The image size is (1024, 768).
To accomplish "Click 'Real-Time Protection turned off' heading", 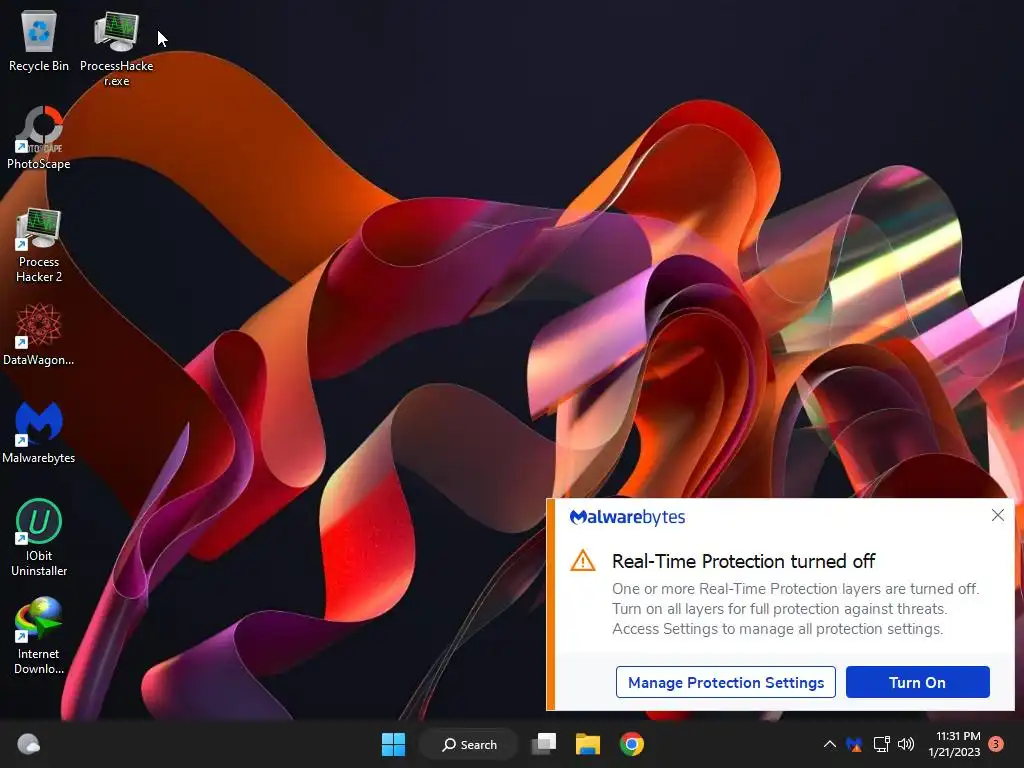I will click(x=744, y=561).
